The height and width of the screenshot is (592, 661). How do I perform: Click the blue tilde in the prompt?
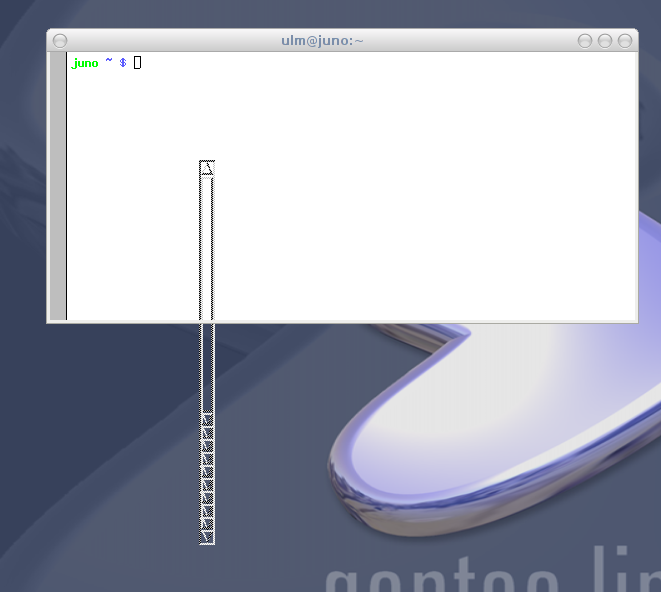pyautogui.click(x=109, y=63)
